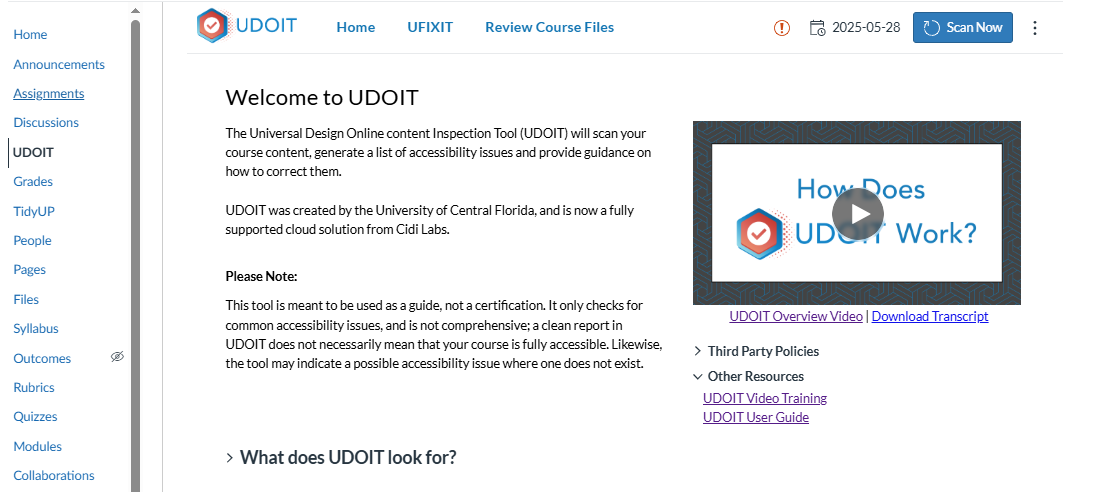Open People in course navigation
Viewport: 1114px width, 492px height.
32,241
